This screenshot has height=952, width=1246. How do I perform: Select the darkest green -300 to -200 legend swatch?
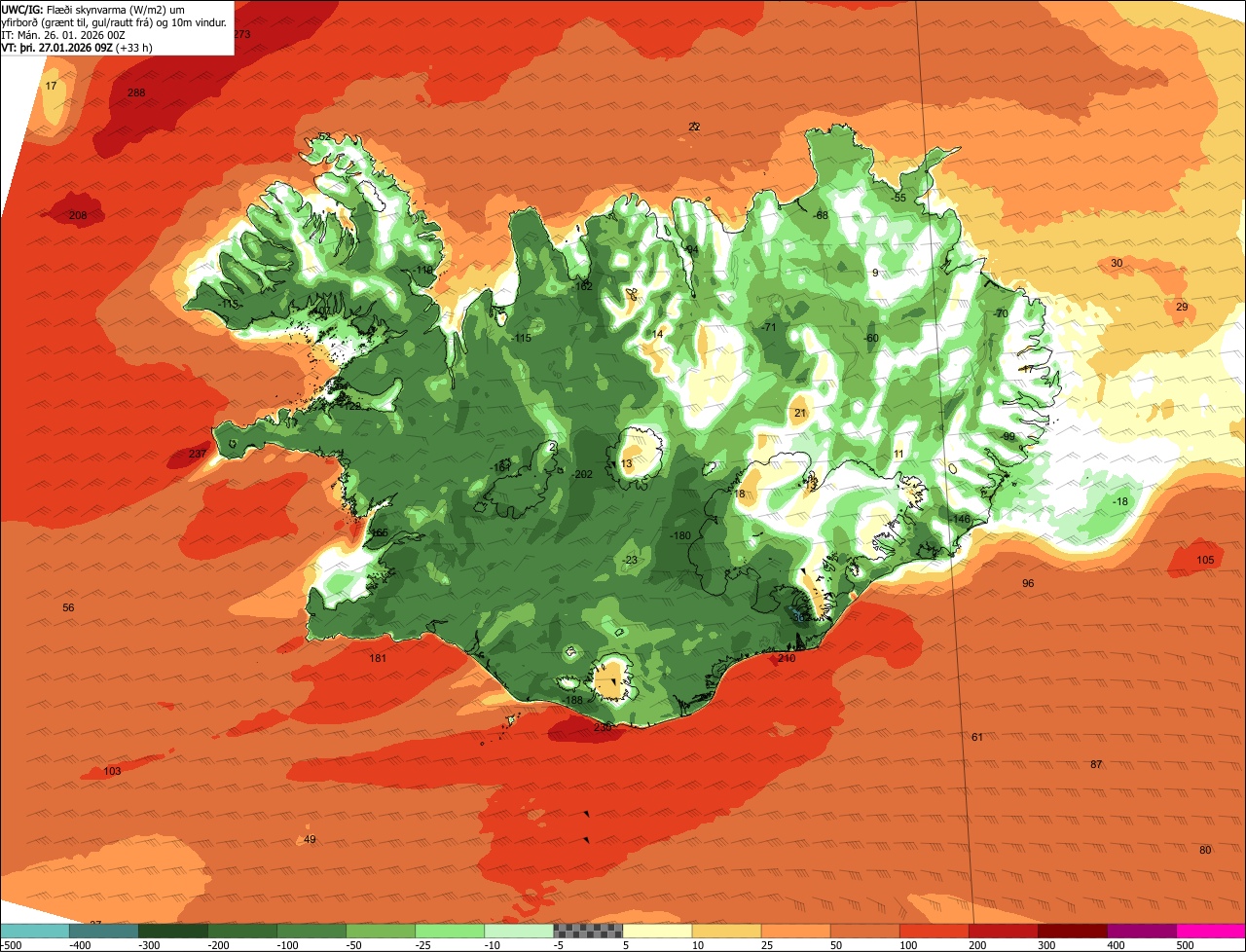tap(173, 931)
